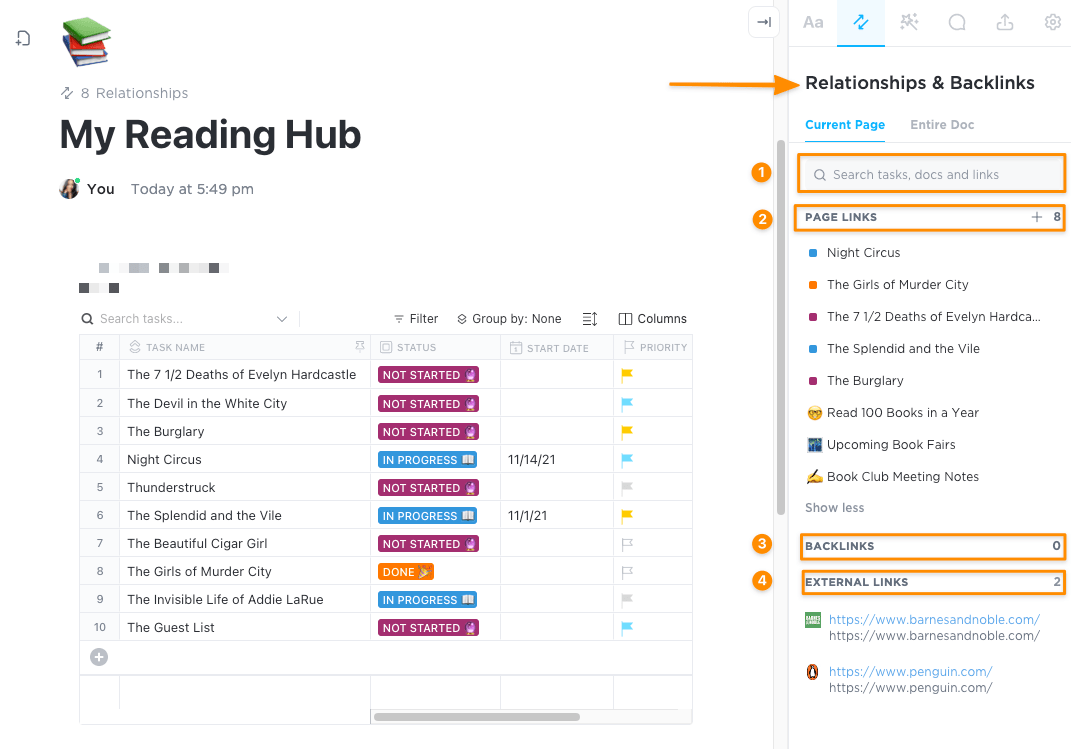Open the Columns selector

point(653,319)
